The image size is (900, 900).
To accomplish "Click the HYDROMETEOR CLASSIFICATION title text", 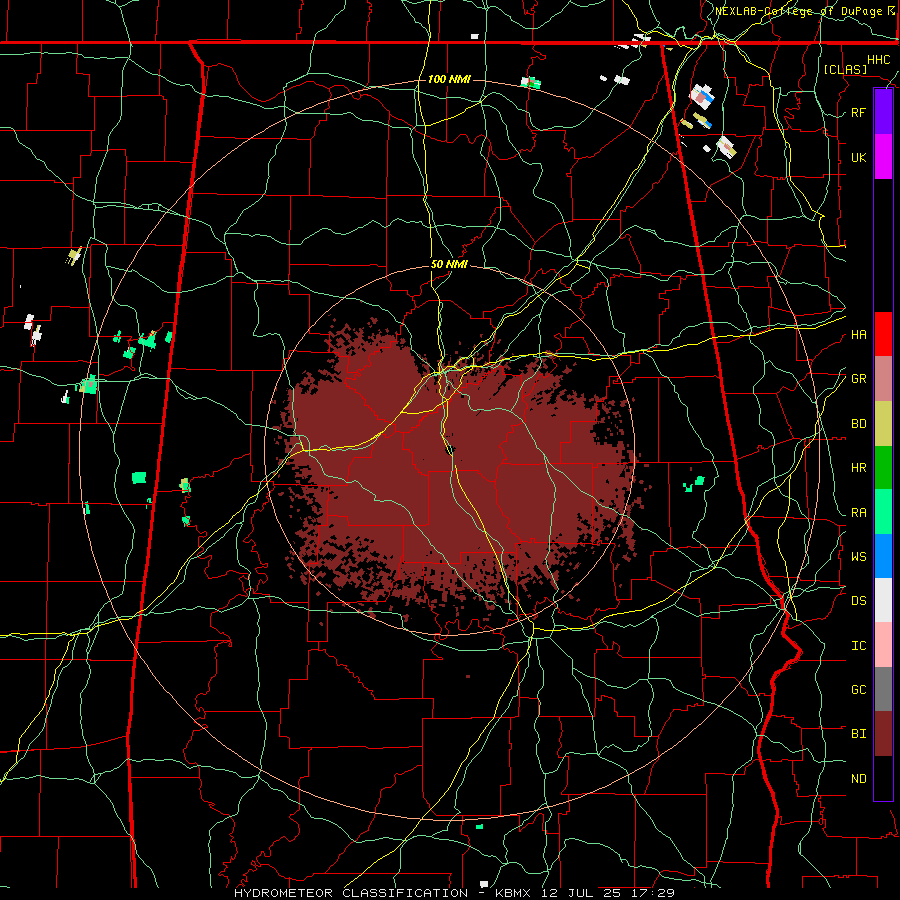I will click(x=351, y=893).
